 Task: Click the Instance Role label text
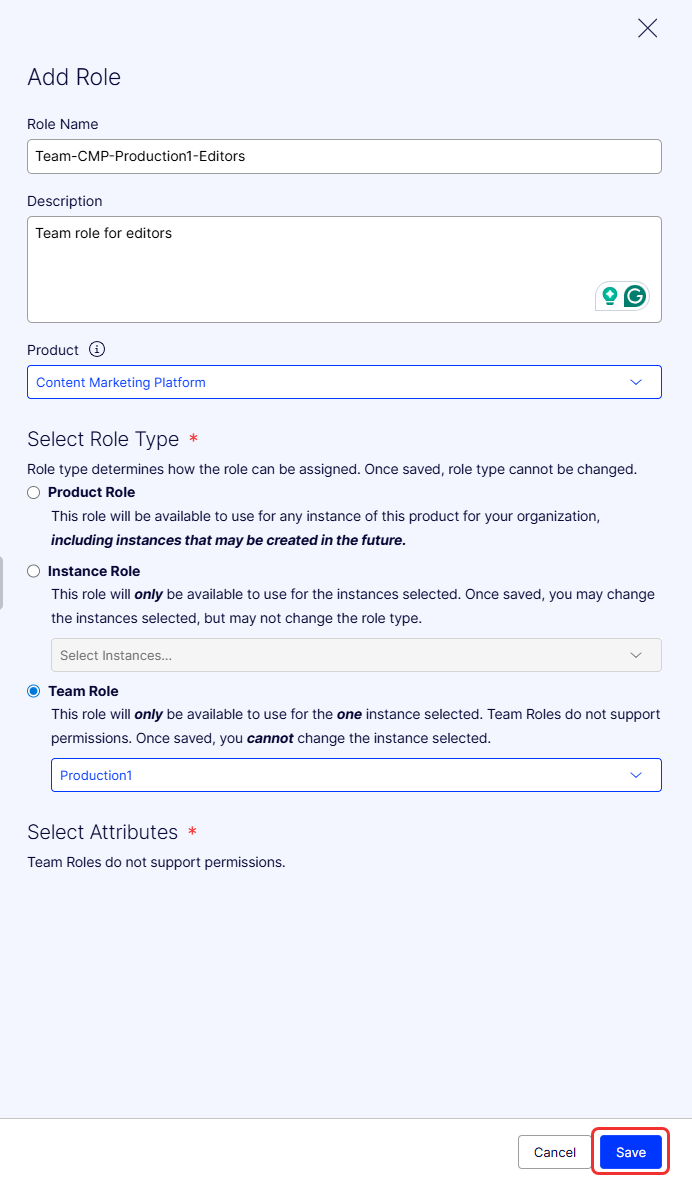94,571
